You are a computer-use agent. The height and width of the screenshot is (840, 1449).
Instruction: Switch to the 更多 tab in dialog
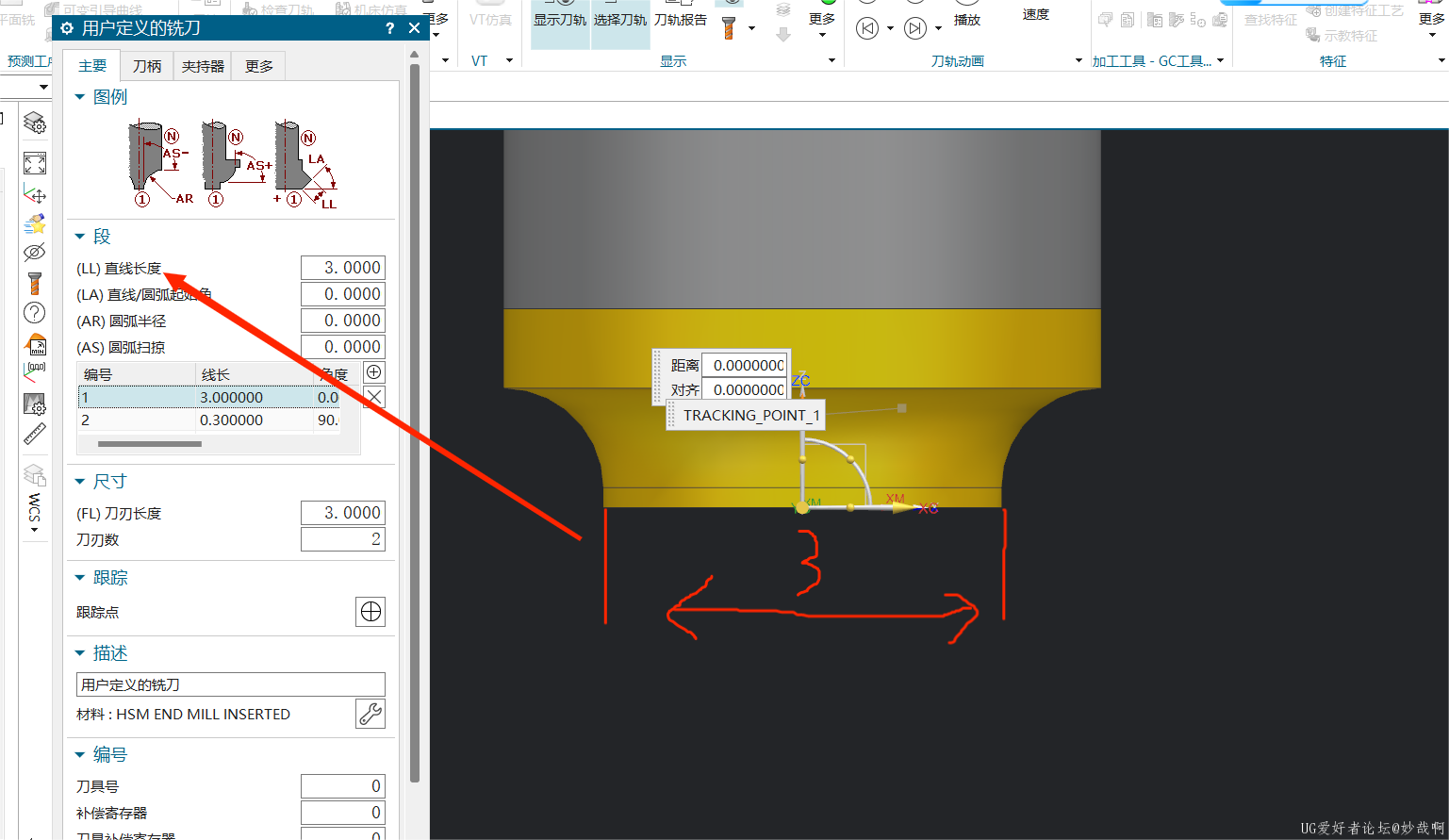[259, 65]
